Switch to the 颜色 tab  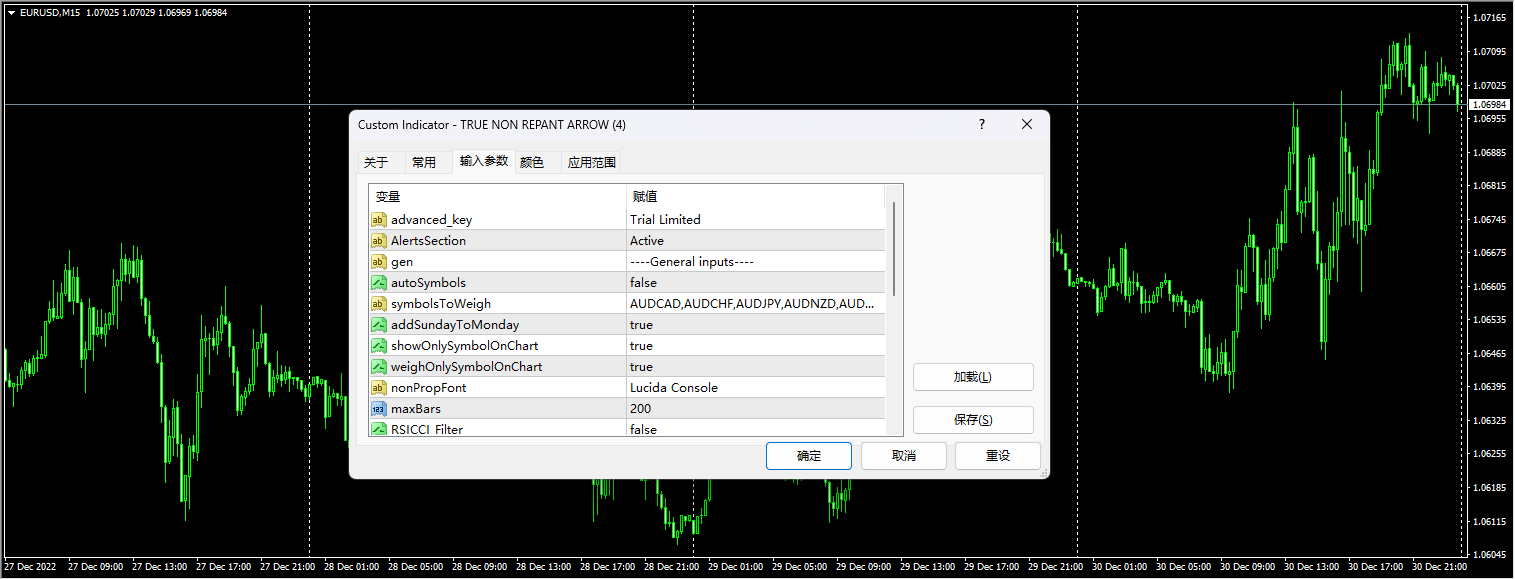tap(532, 162)
